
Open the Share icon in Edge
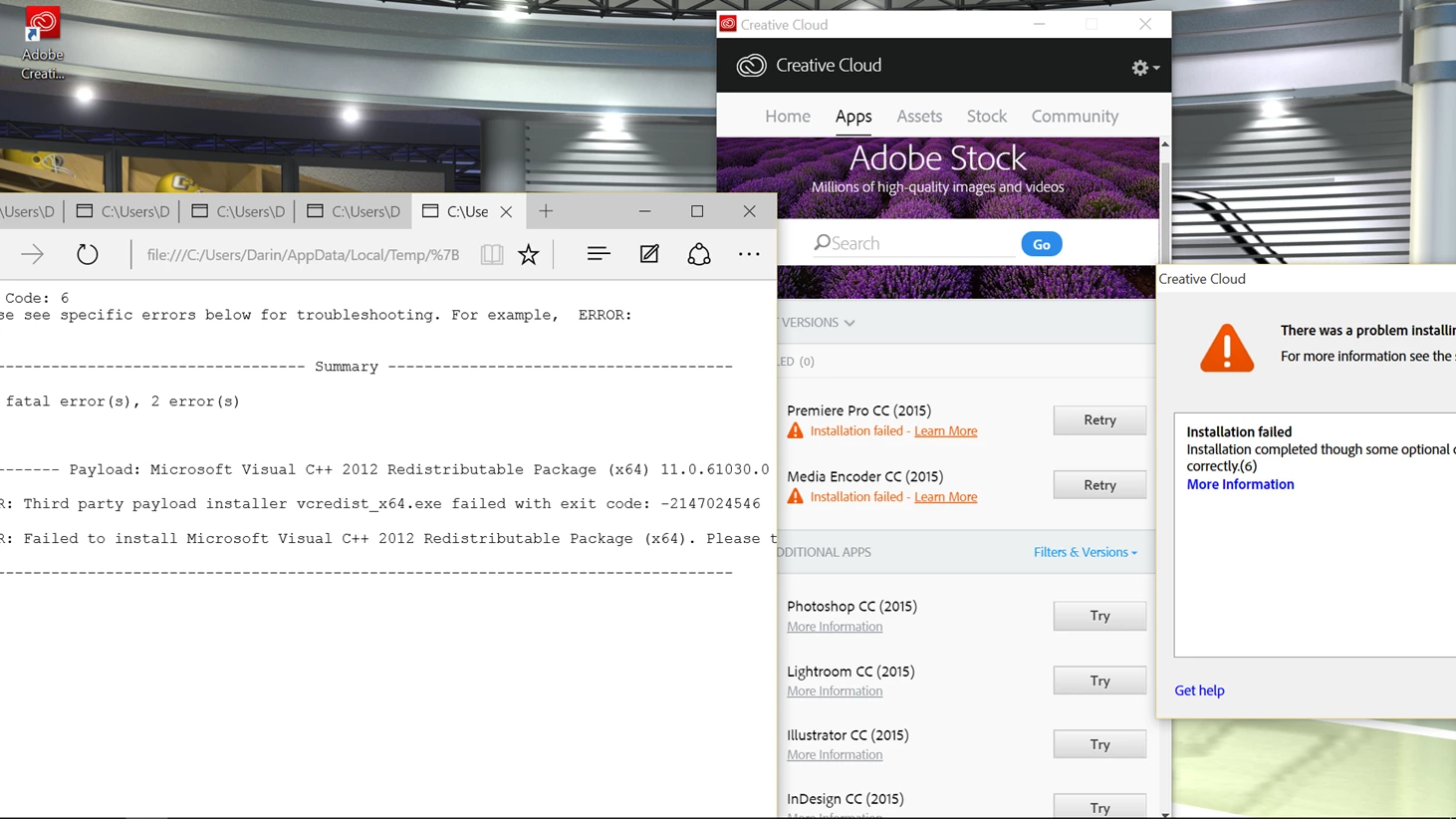(699, 255)
